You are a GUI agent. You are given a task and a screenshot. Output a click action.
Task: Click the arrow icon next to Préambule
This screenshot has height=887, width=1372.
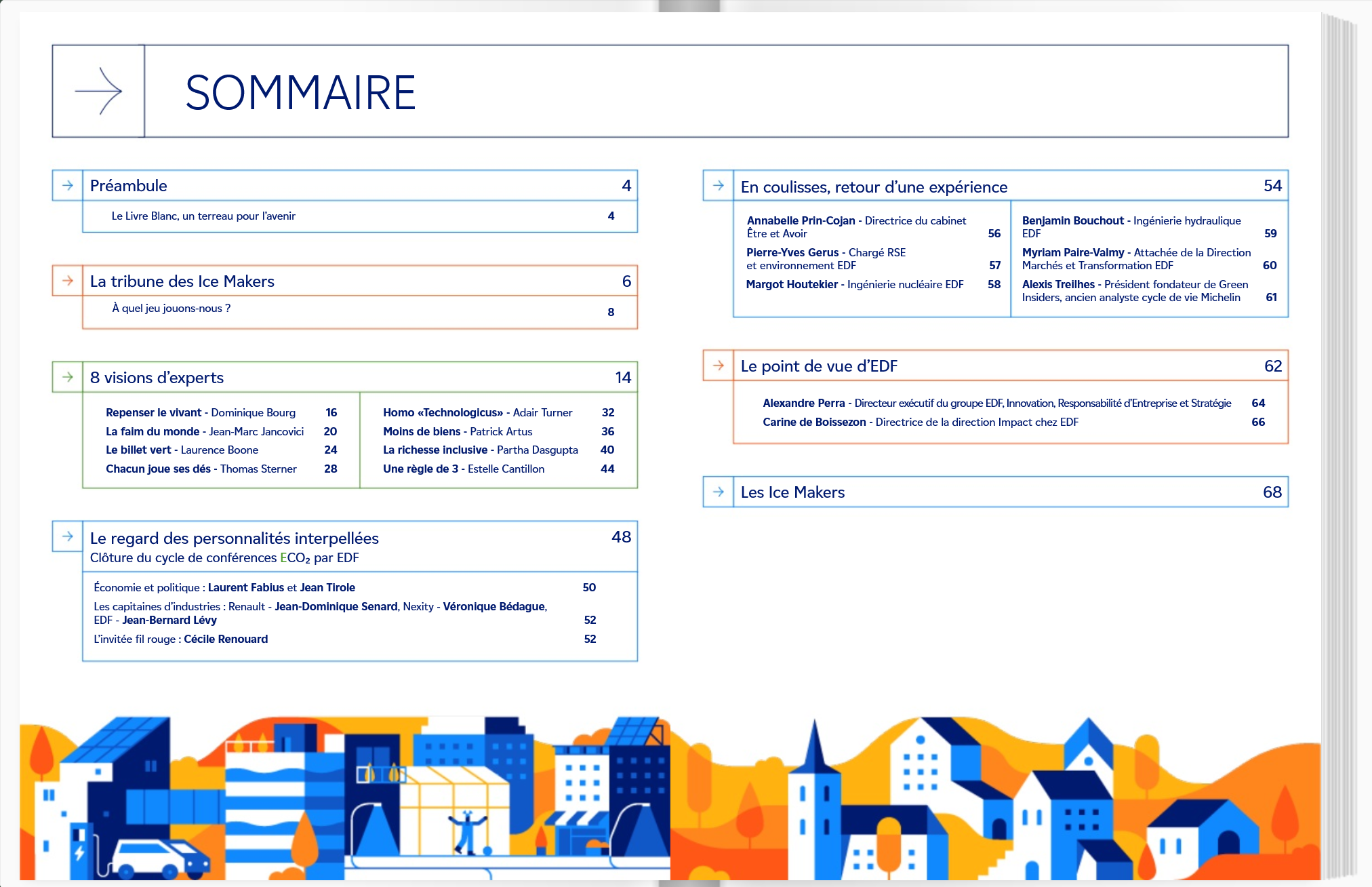tap(68, 185)
